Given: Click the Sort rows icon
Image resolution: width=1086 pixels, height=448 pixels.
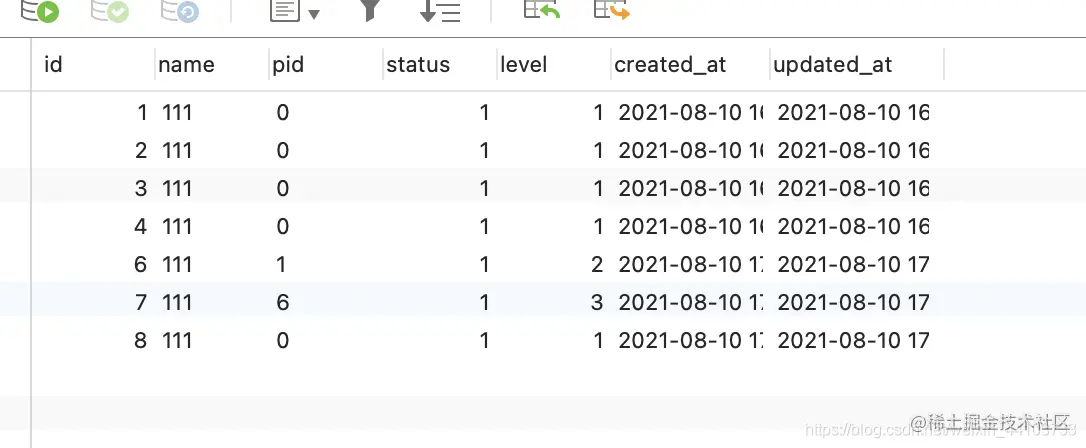Looking at the screenshot, I should 440,10.
